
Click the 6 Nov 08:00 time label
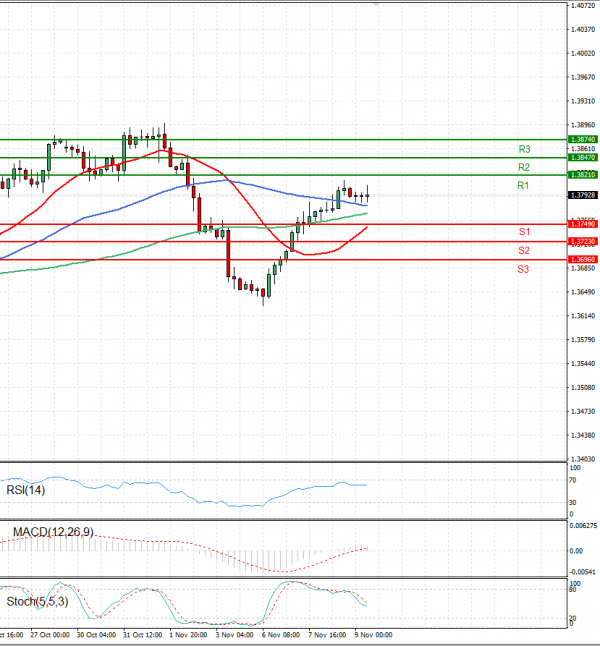click(x=281, y=635)
